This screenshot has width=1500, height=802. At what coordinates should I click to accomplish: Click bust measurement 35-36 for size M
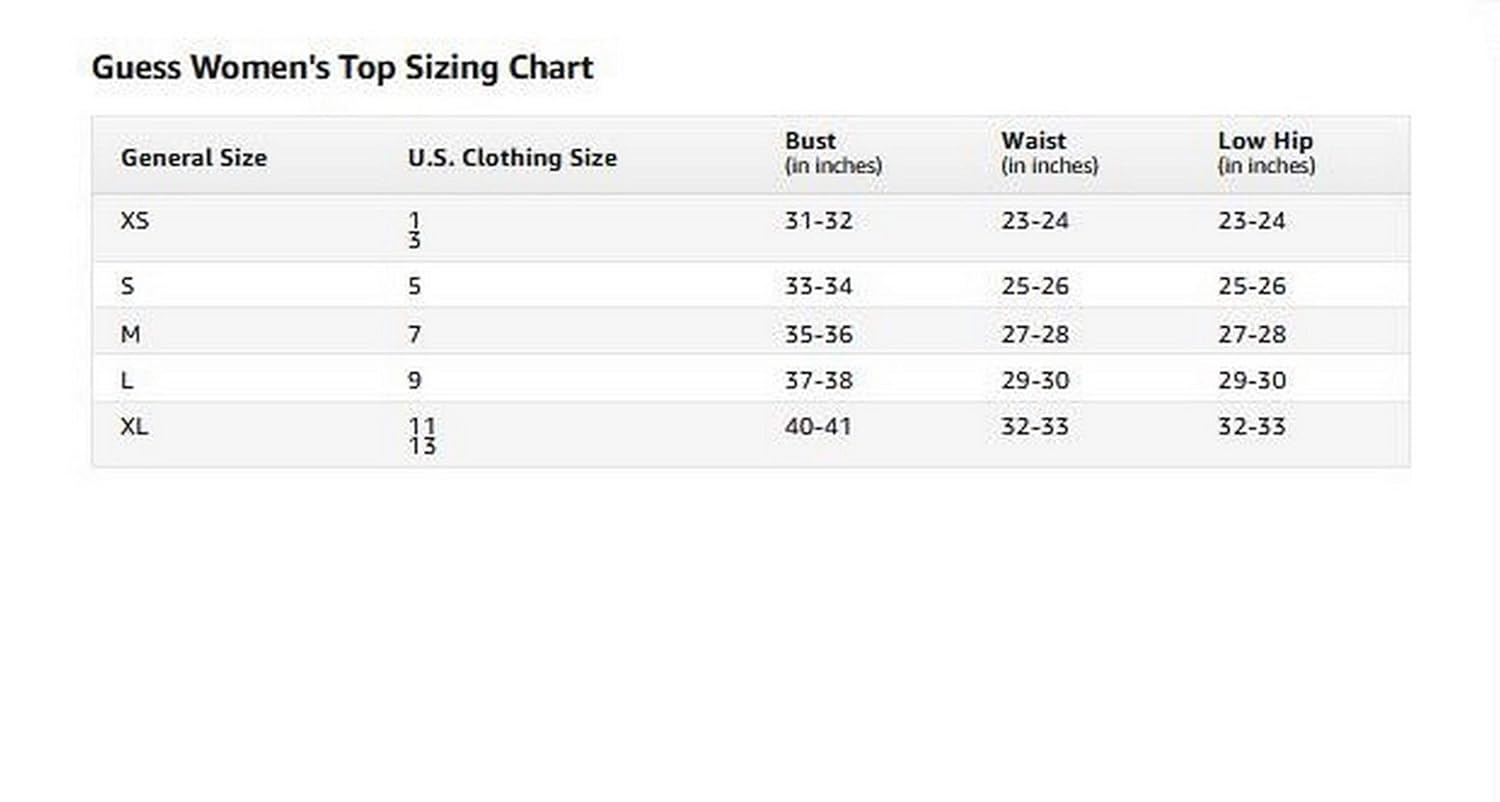pos(819,334)
